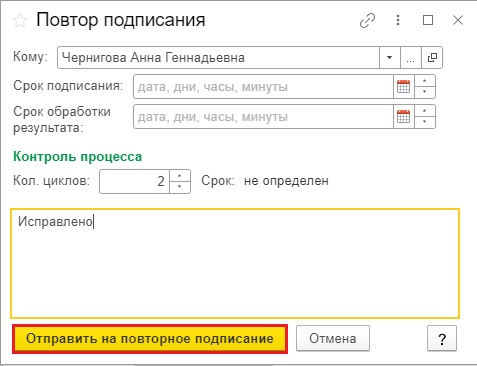
Task: Click Отправить на повторное подписание button
Action: 150,339
